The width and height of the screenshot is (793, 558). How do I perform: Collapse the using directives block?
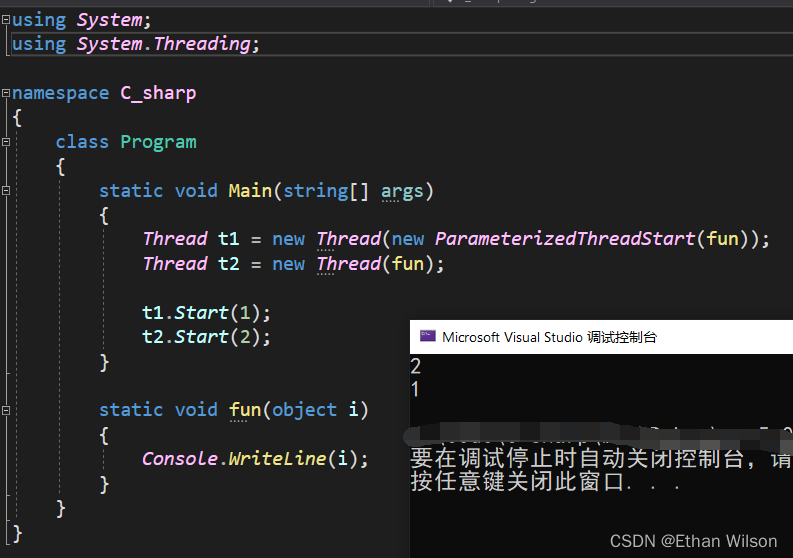pyautogui.click(x=6, y=20)
